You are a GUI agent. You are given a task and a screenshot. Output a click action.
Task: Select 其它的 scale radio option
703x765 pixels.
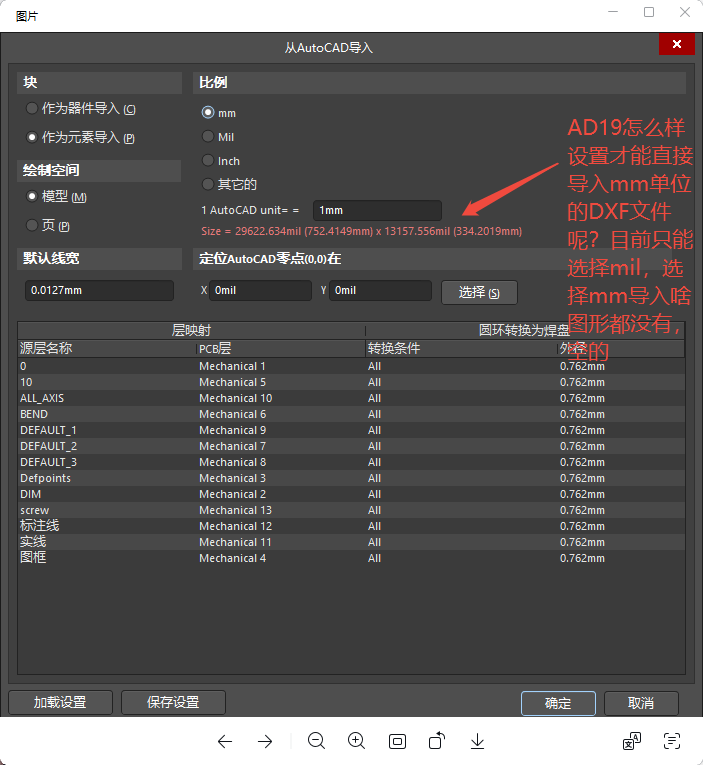tap(208, 184)
